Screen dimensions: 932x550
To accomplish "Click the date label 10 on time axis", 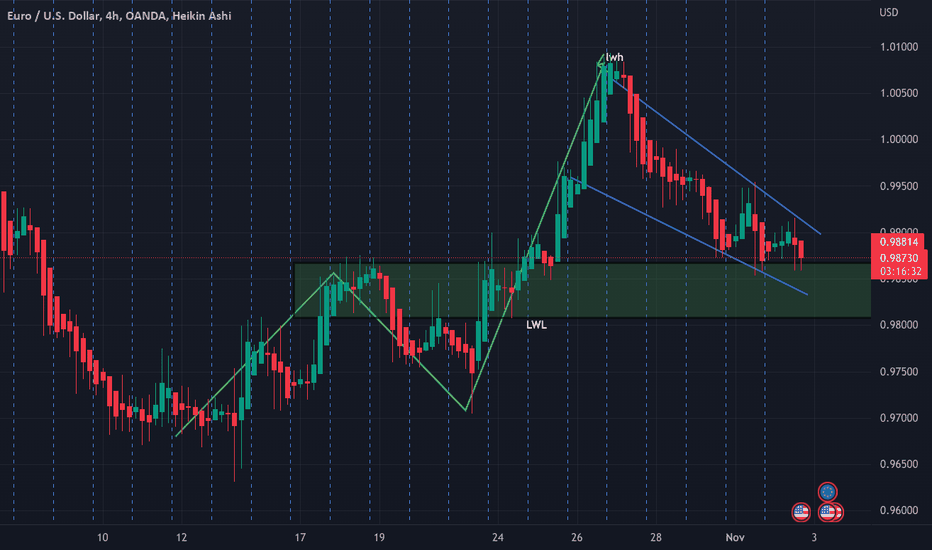I will [102, 538].
